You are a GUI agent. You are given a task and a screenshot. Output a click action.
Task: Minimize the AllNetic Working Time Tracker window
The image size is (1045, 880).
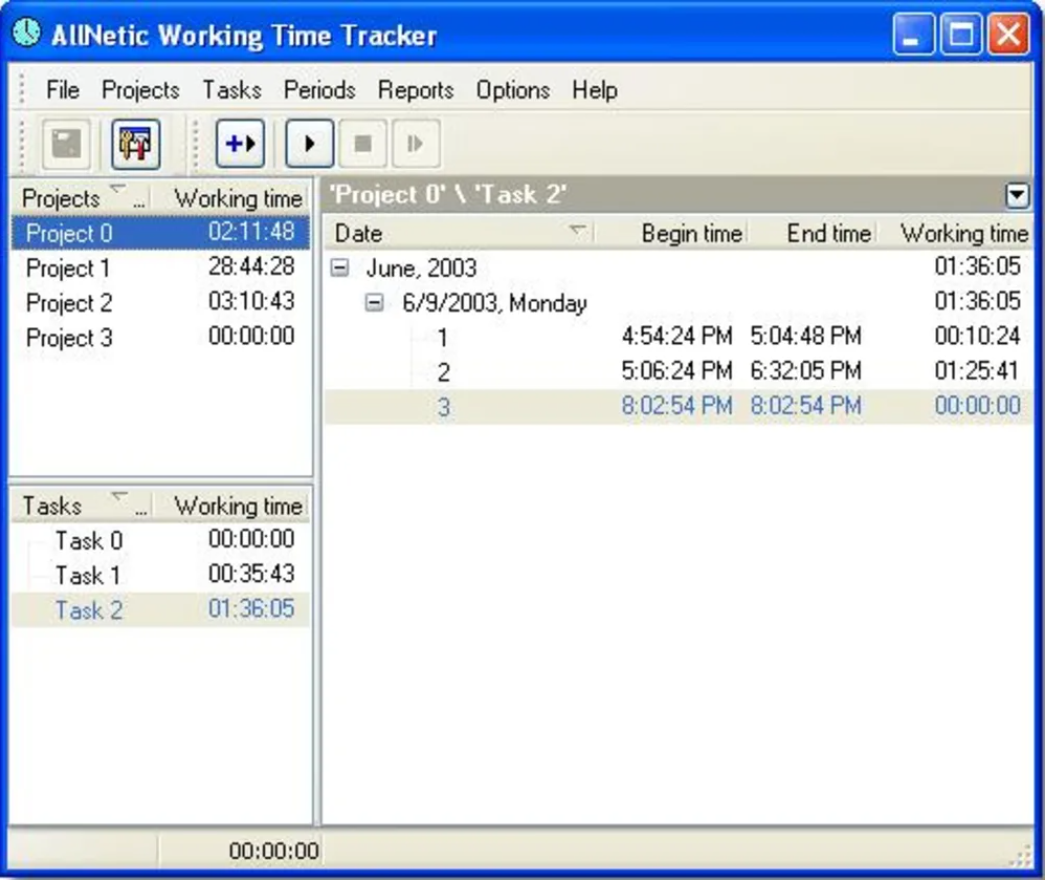(x=913, y=34)
